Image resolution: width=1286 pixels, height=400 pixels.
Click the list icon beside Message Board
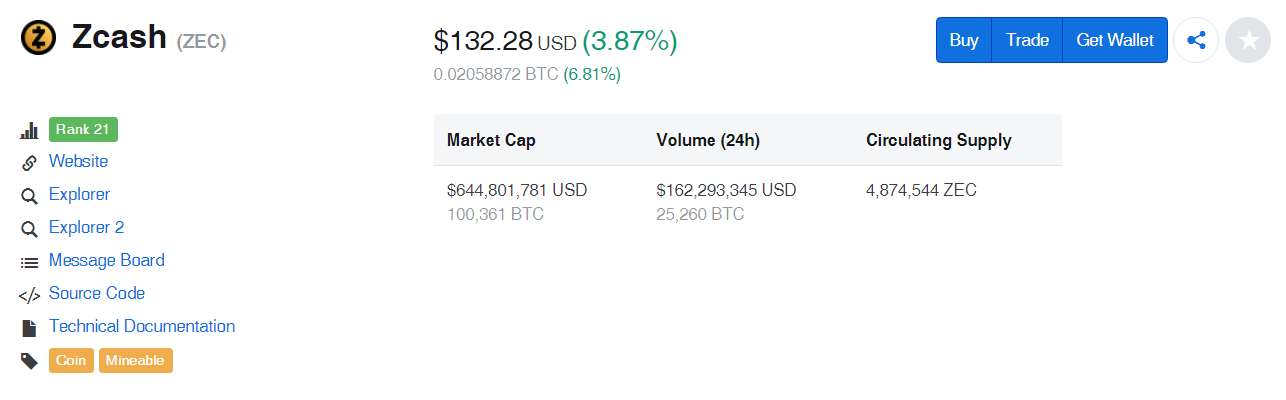(29, 262)
